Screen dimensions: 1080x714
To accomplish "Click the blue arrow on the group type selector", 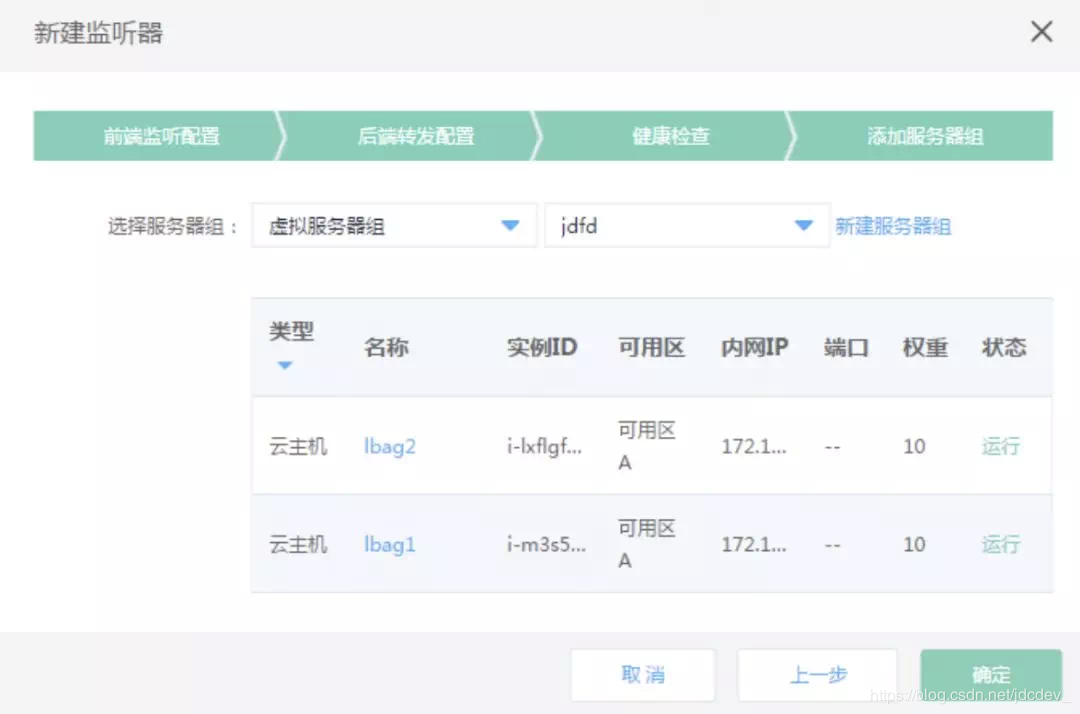I will pos(509,225).
